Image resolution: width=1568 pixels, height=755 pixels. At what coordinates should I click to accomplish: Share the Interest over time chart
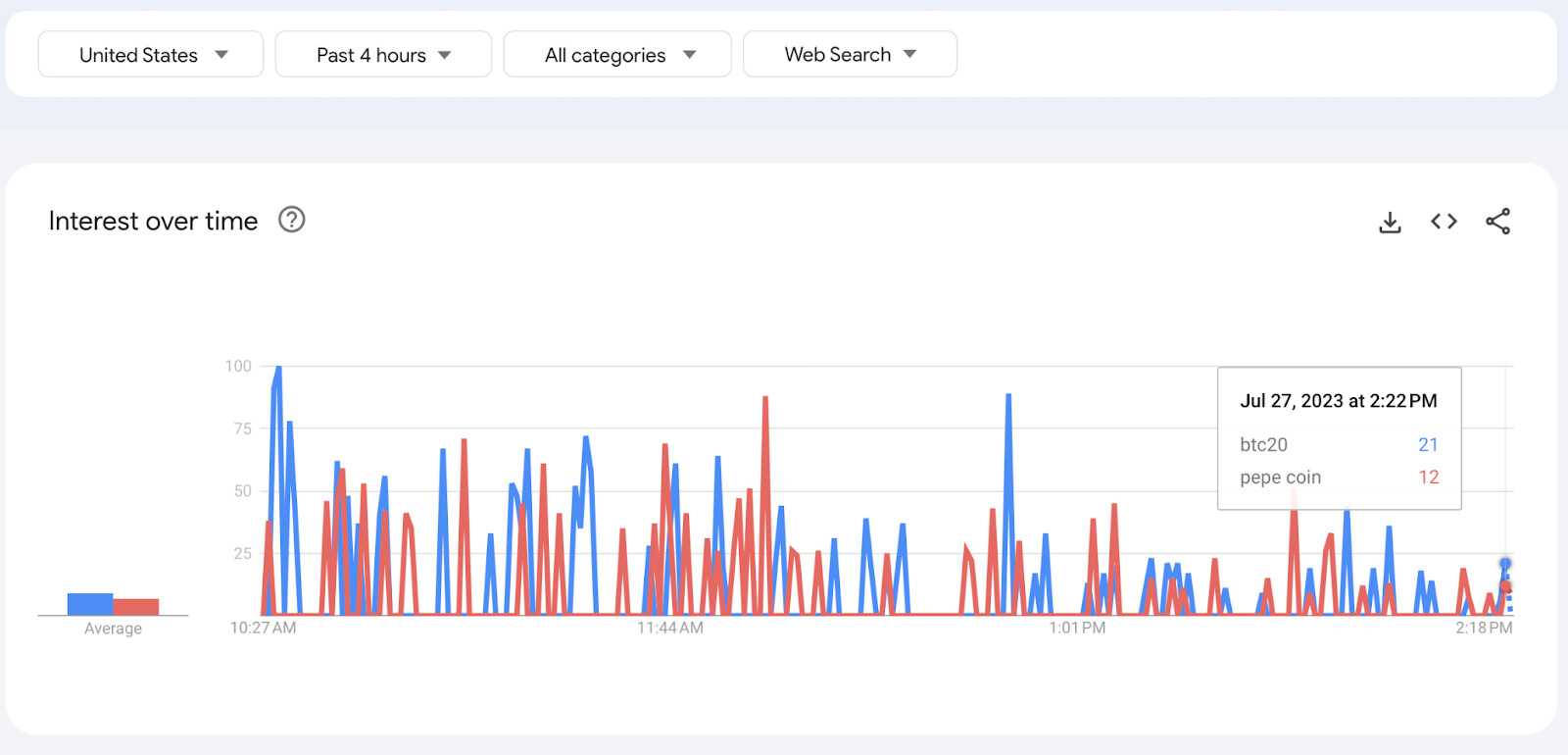(x=1497, y=222)
